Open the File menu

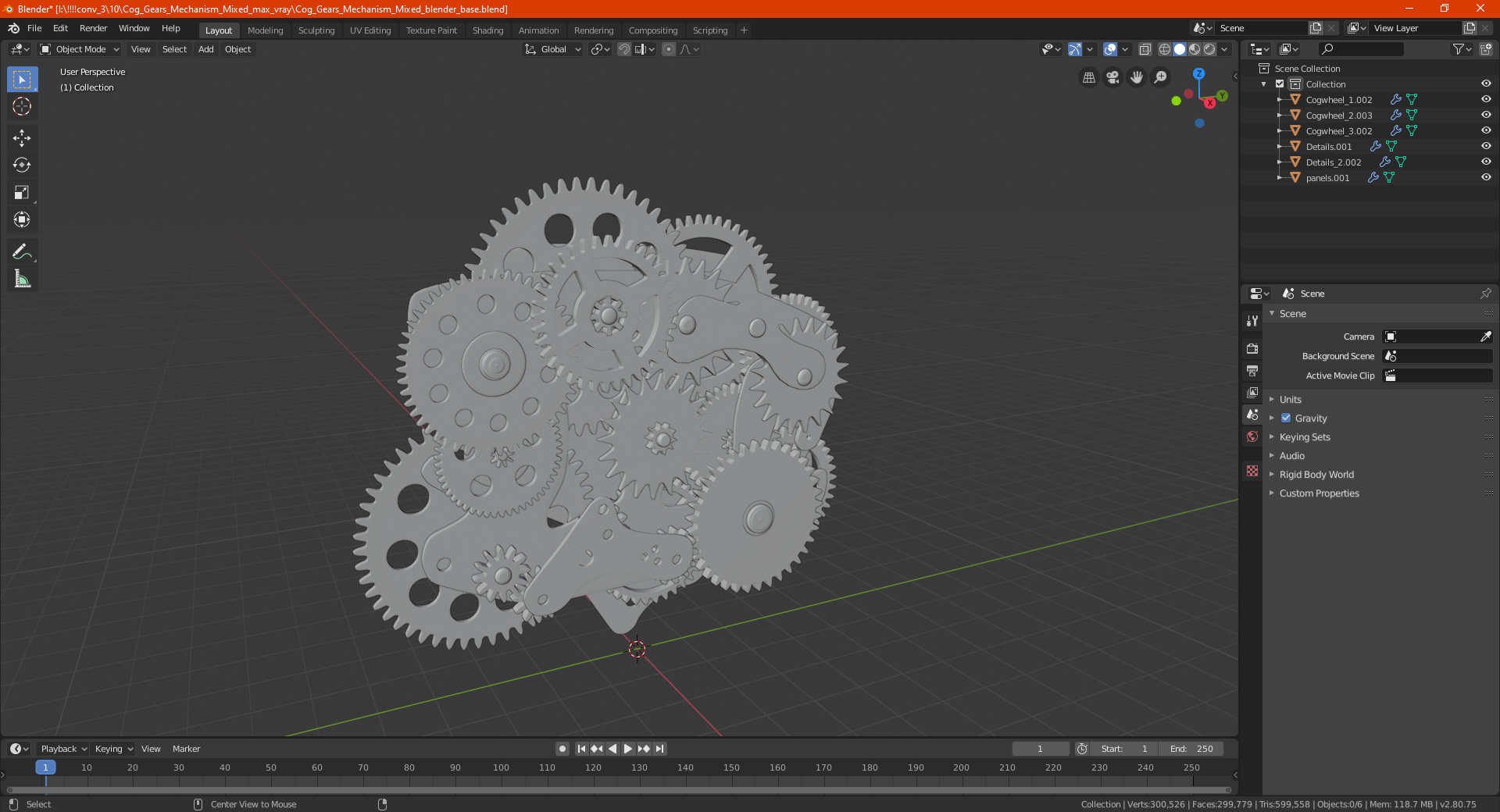point(34,28)
